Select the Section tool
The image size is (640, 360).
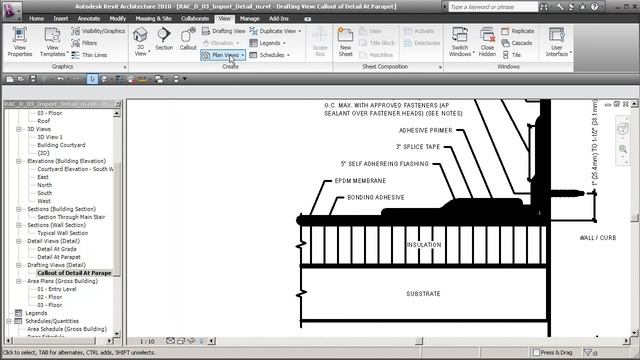[164, 39]
